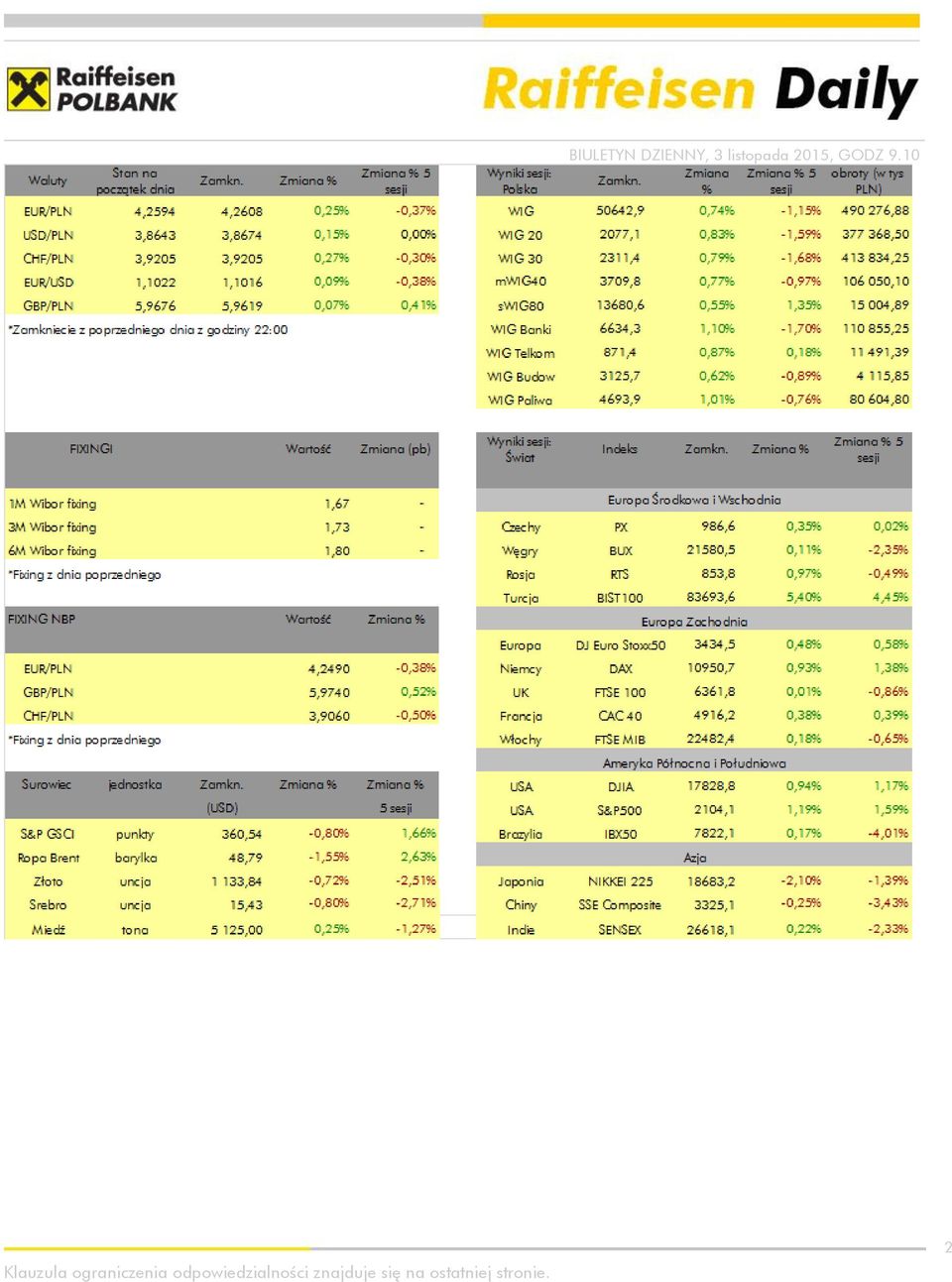952x1282 pixels.
Task: Click the Europa Środkowa i Wschodnia subheader
Action: tap(694, 500)
